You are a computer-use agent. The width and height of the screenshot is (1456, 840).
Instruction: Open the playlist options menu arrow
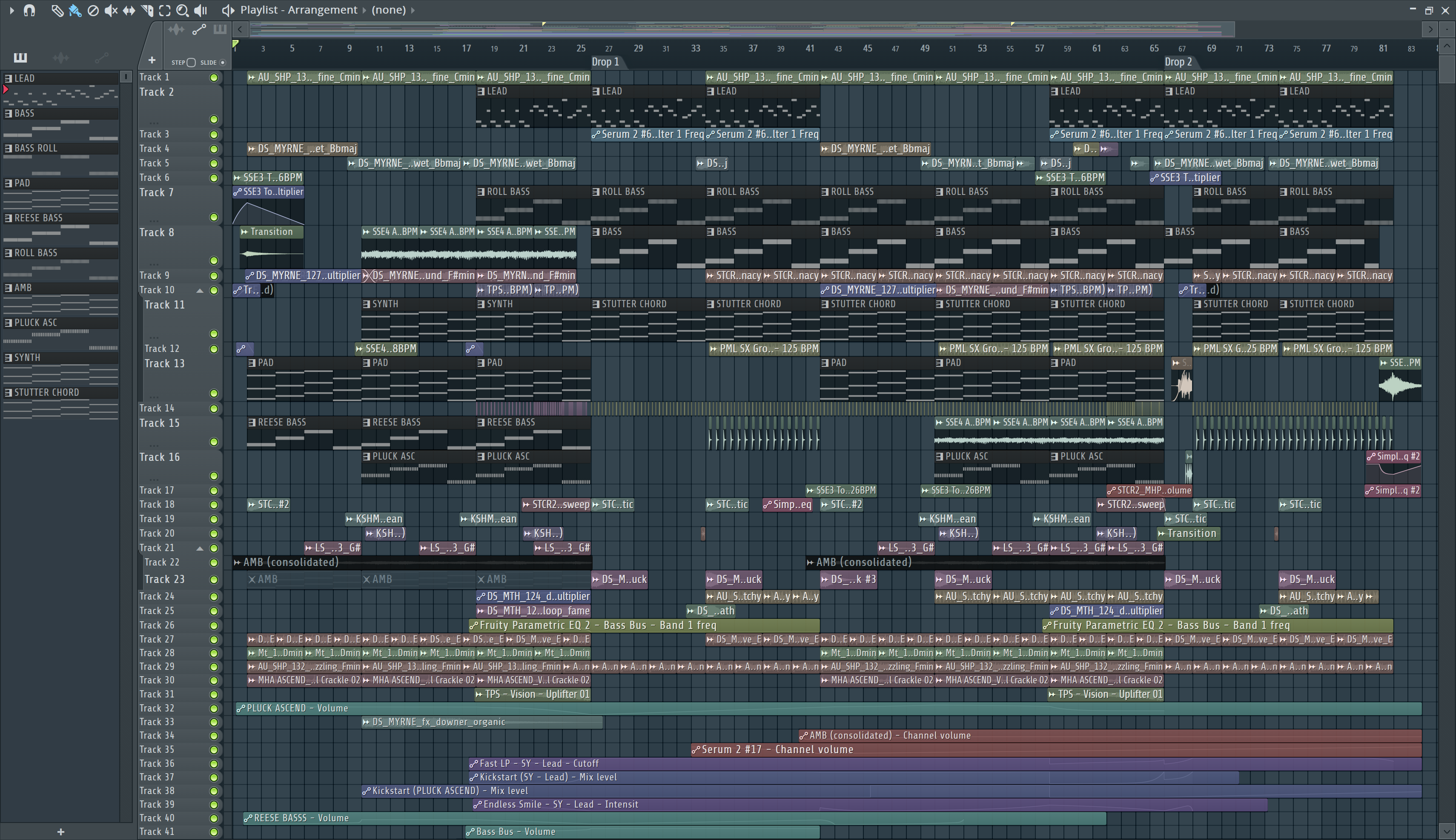[11, 10]
